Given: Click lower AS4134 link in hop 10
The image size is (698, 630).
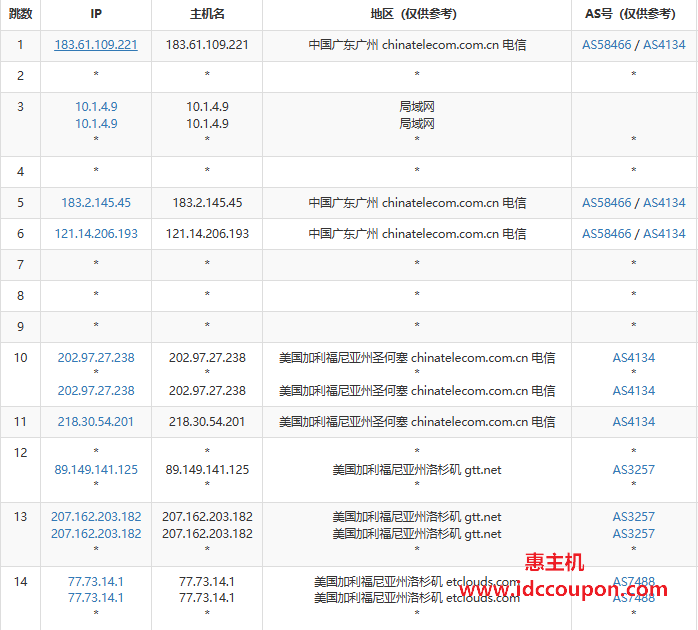Looking at the screenshot, I should pos(633,391).
